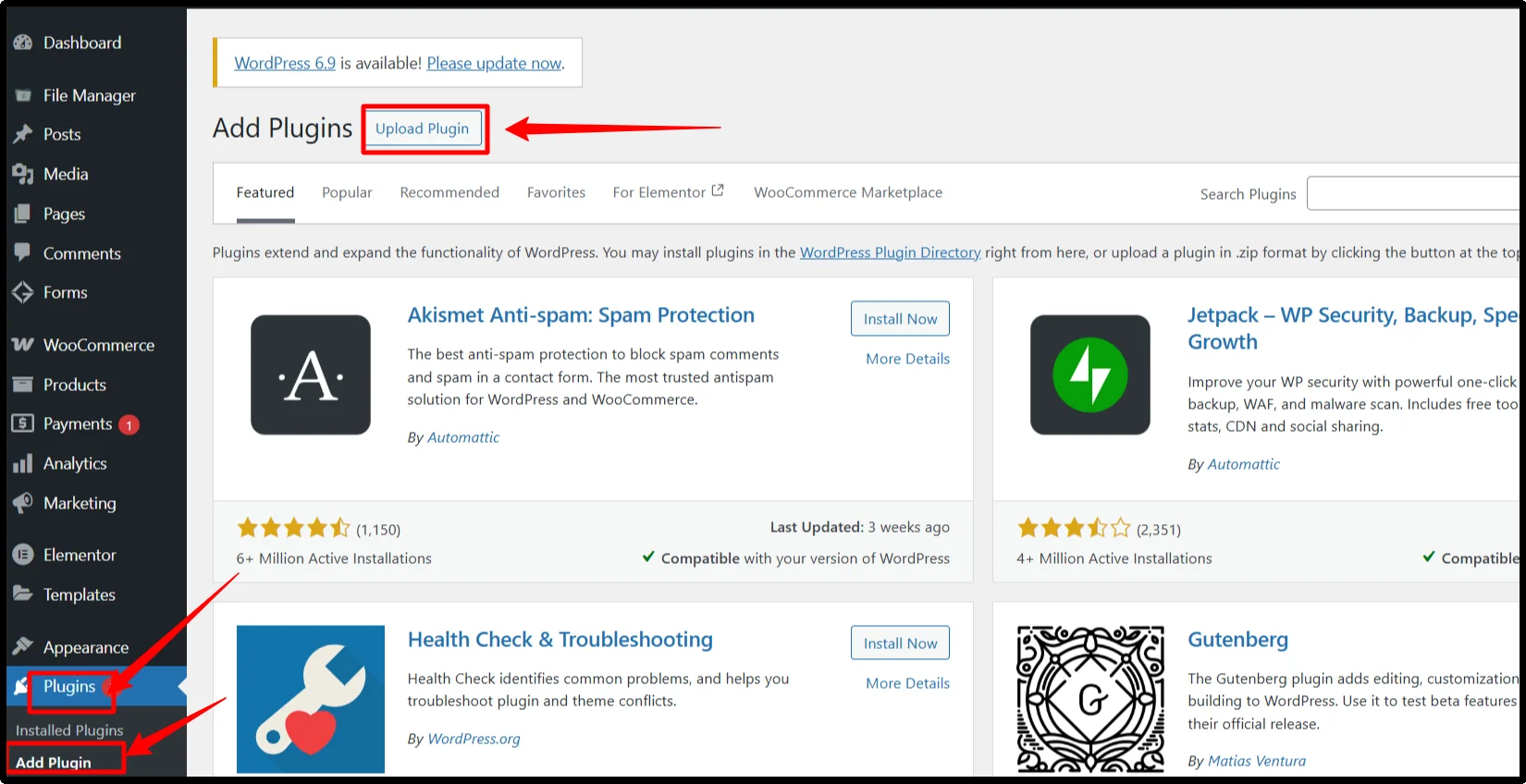
Task: Click Last Updated: 3 weeks ago text
Action: click(x=860, y=527)
